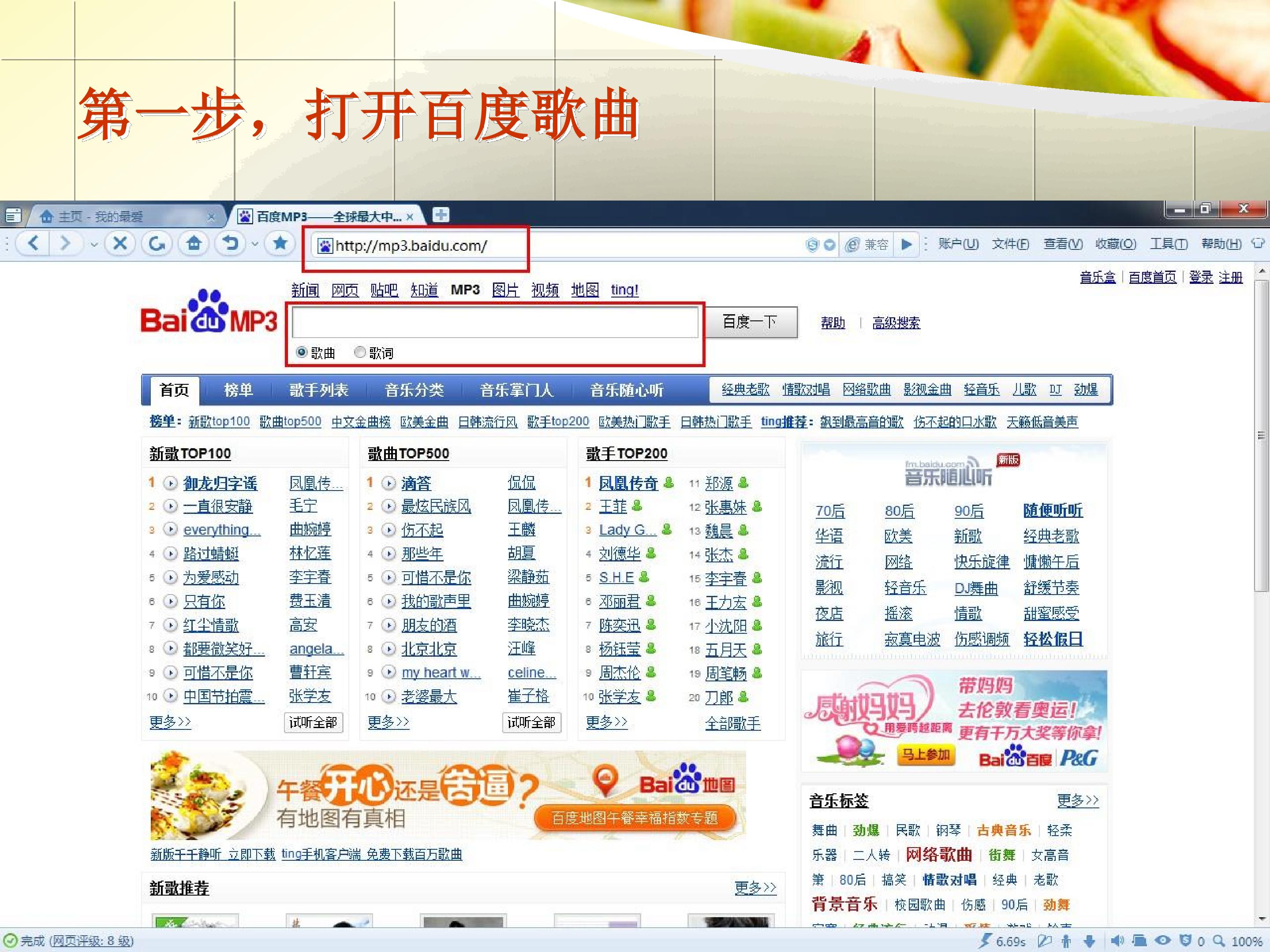Screen dimensions: 1270x952
Task: Switch browser engine via 兼容 mode button
Action: (x=867, y=245)
